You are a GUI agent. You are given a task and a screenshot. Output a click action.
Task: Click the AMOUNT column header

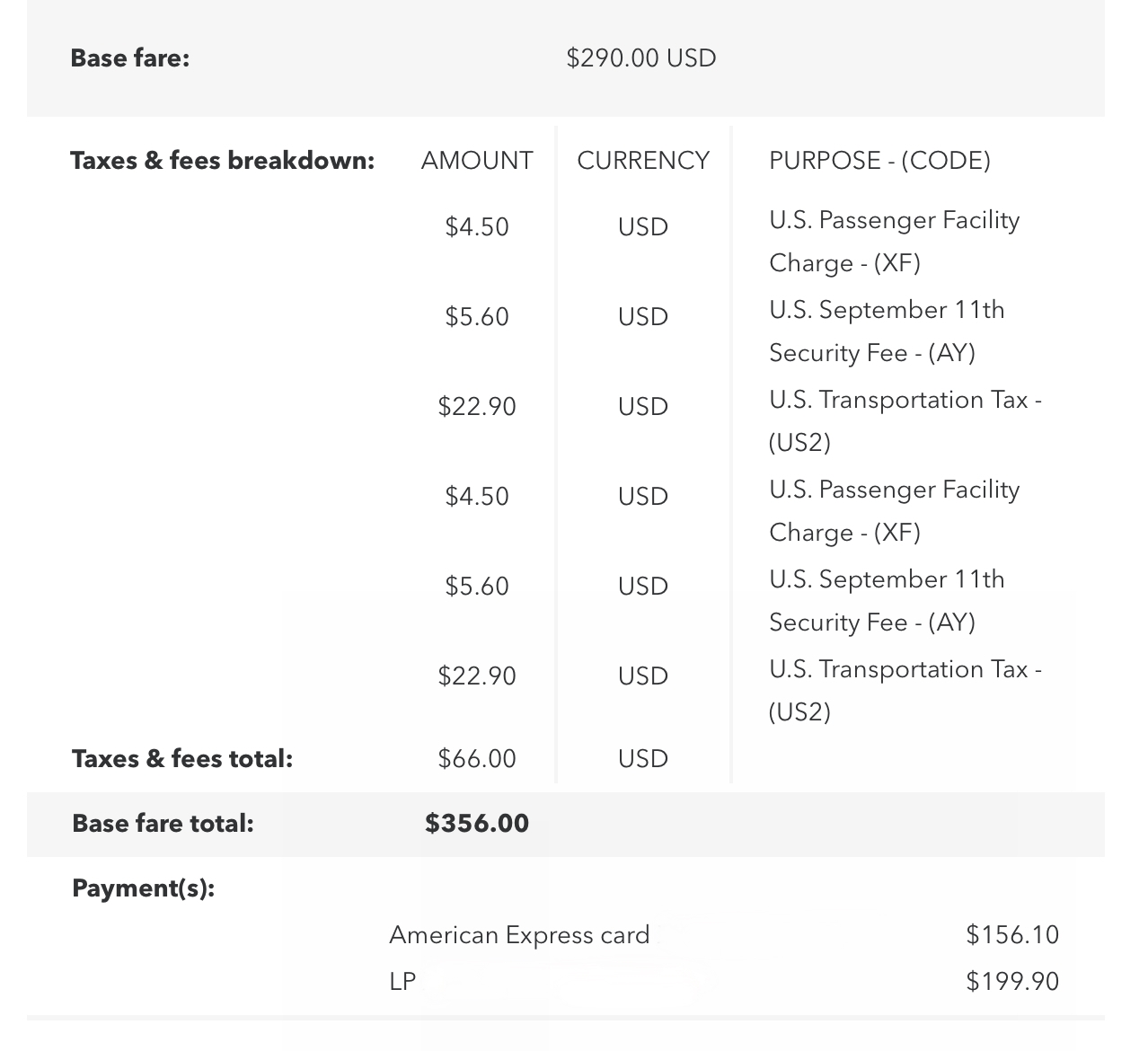coord(477,161)
